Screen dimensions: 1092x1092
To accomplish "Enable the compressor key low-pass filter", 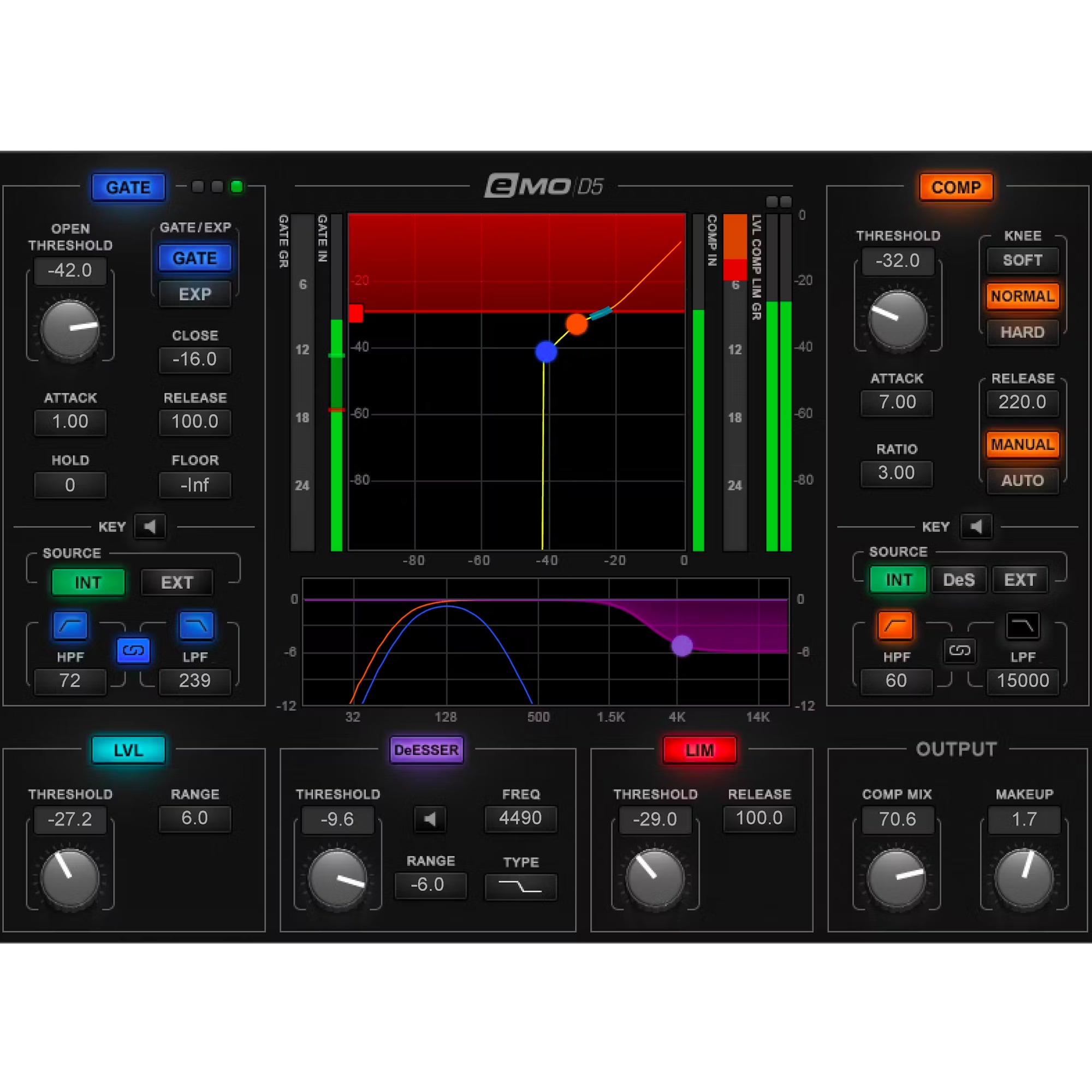I will [1023, 626].
